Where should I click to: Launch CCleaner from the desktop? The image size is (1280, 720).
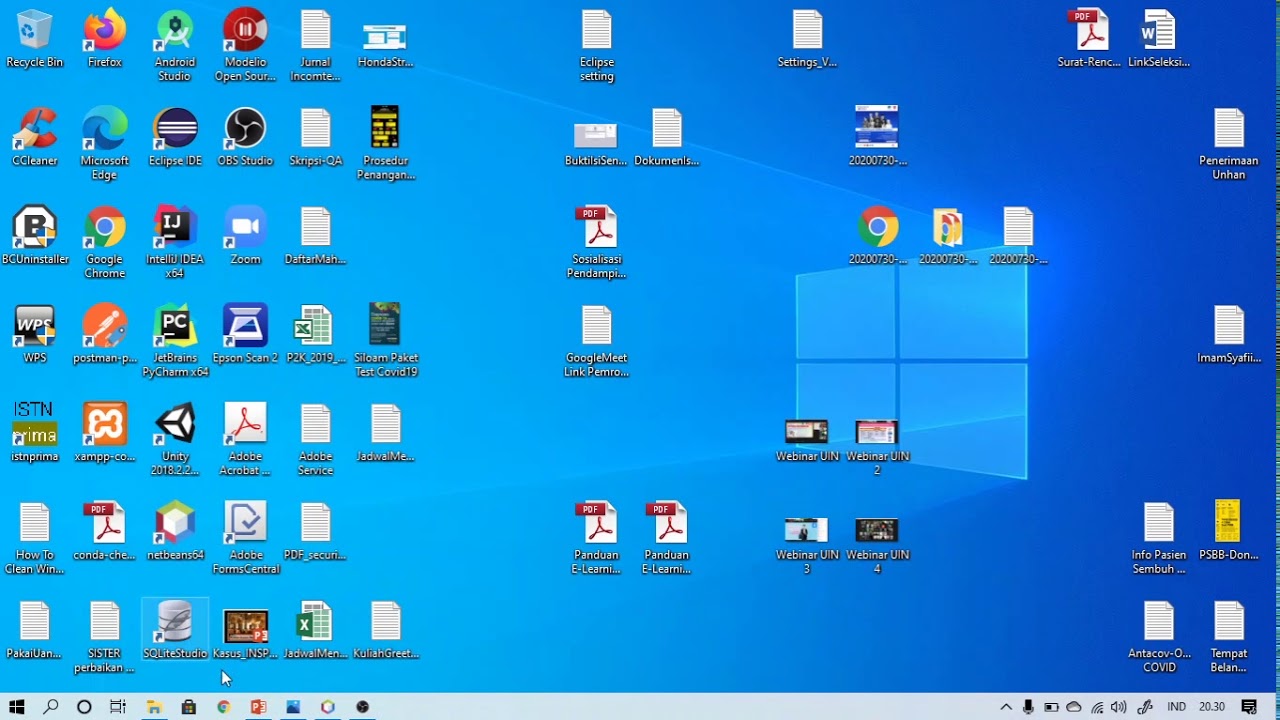[x=34, y=137]
